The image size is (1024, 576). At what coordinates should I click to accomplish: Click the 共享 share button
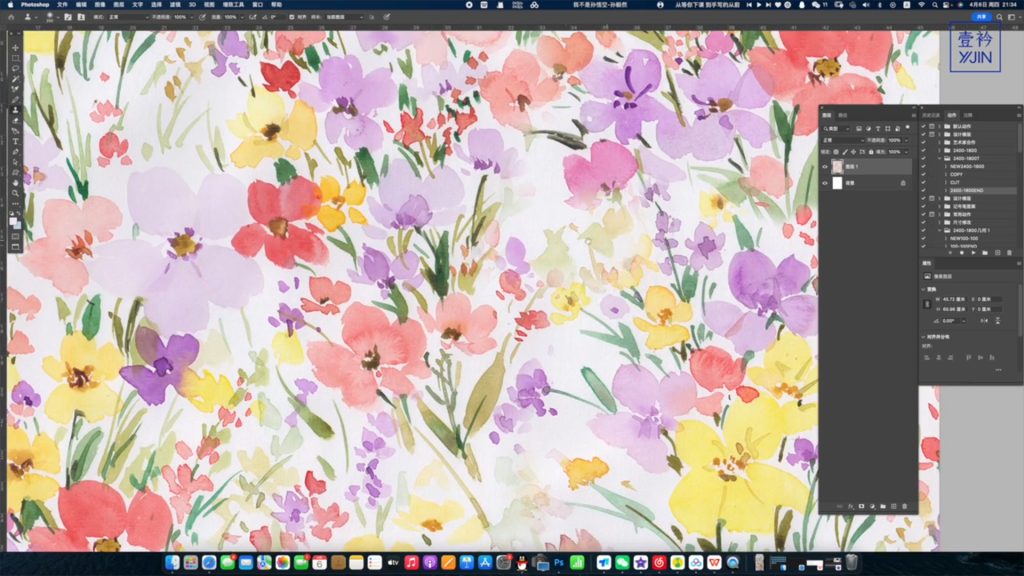pos(981,17)
